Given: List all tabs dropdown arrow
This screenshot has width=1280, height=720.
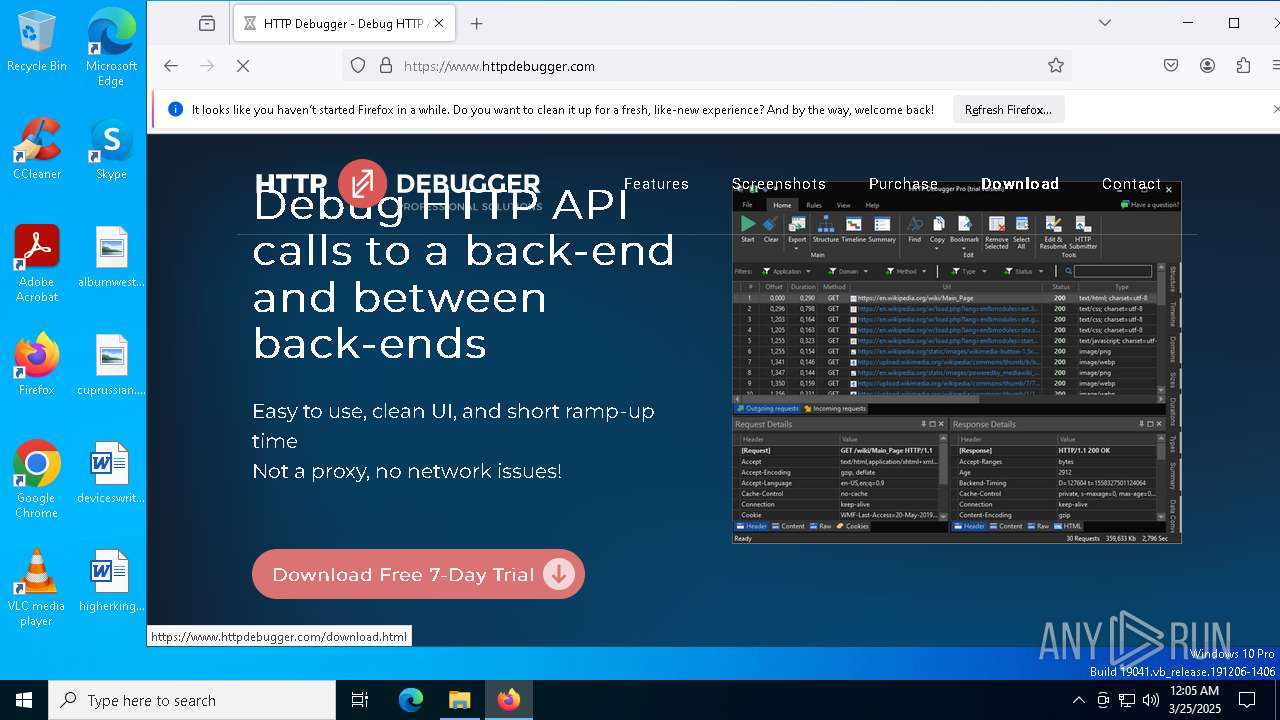Looking at the screenshot, I should [1104, 23].
